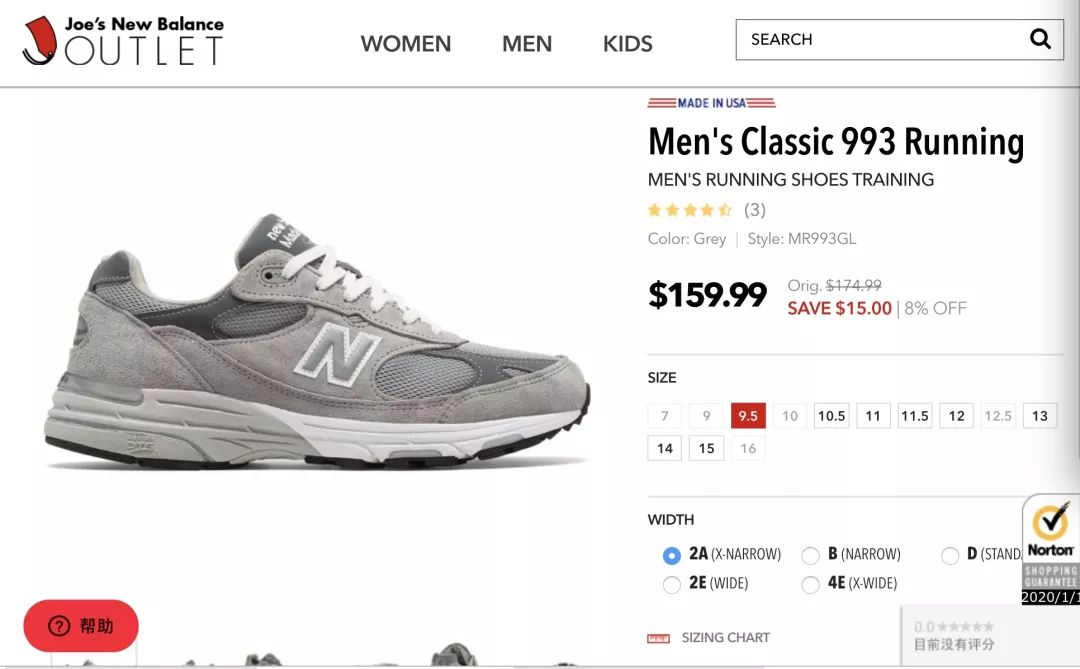Viewport: 1080px width, 669px height.
Task: Select the B Narrow width option
Action: [811, 555]
